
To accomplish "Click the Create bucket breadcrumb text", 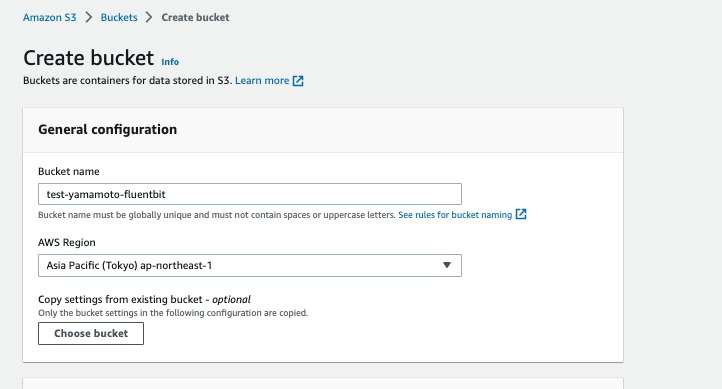I will 195,17.
